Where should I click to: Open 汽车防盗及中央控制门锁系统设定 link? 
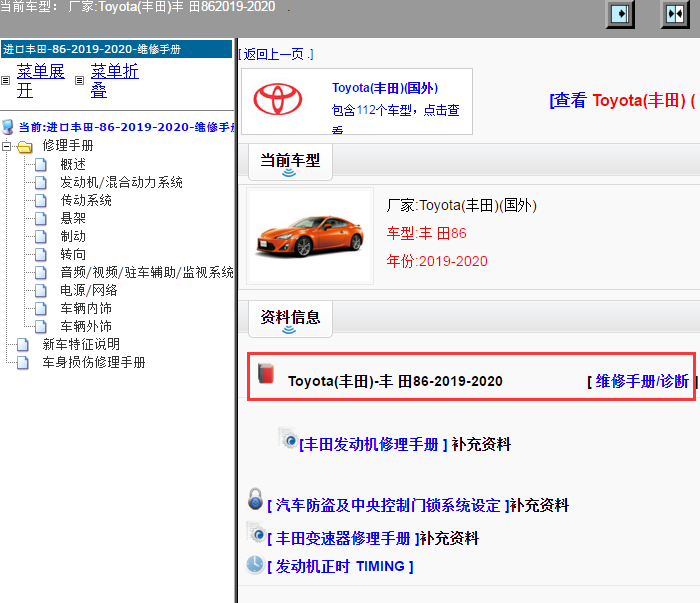point(388,506)
